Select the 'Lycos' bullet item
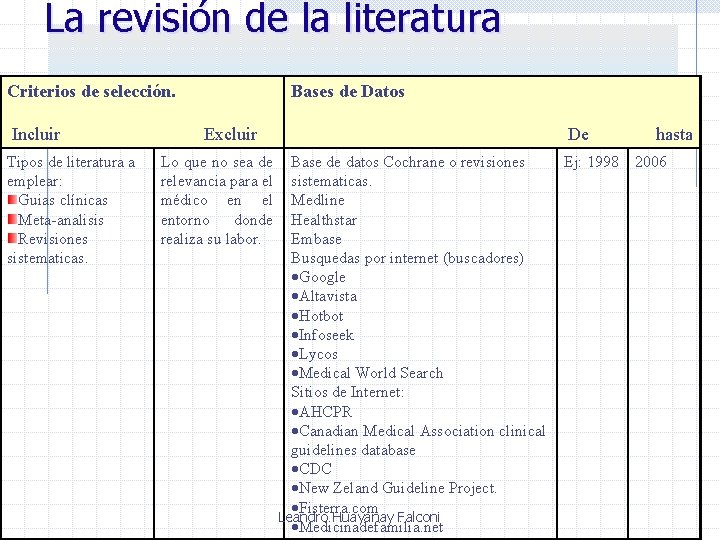Image resolution: width=720 pixels, height=540 pixels. [315, 354]
